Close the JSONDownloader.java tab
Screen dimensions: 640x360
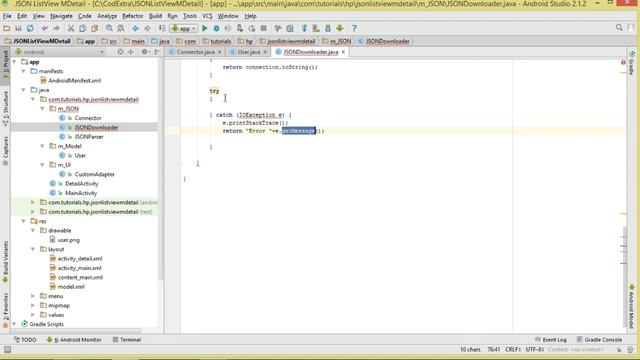pos(343,52)
